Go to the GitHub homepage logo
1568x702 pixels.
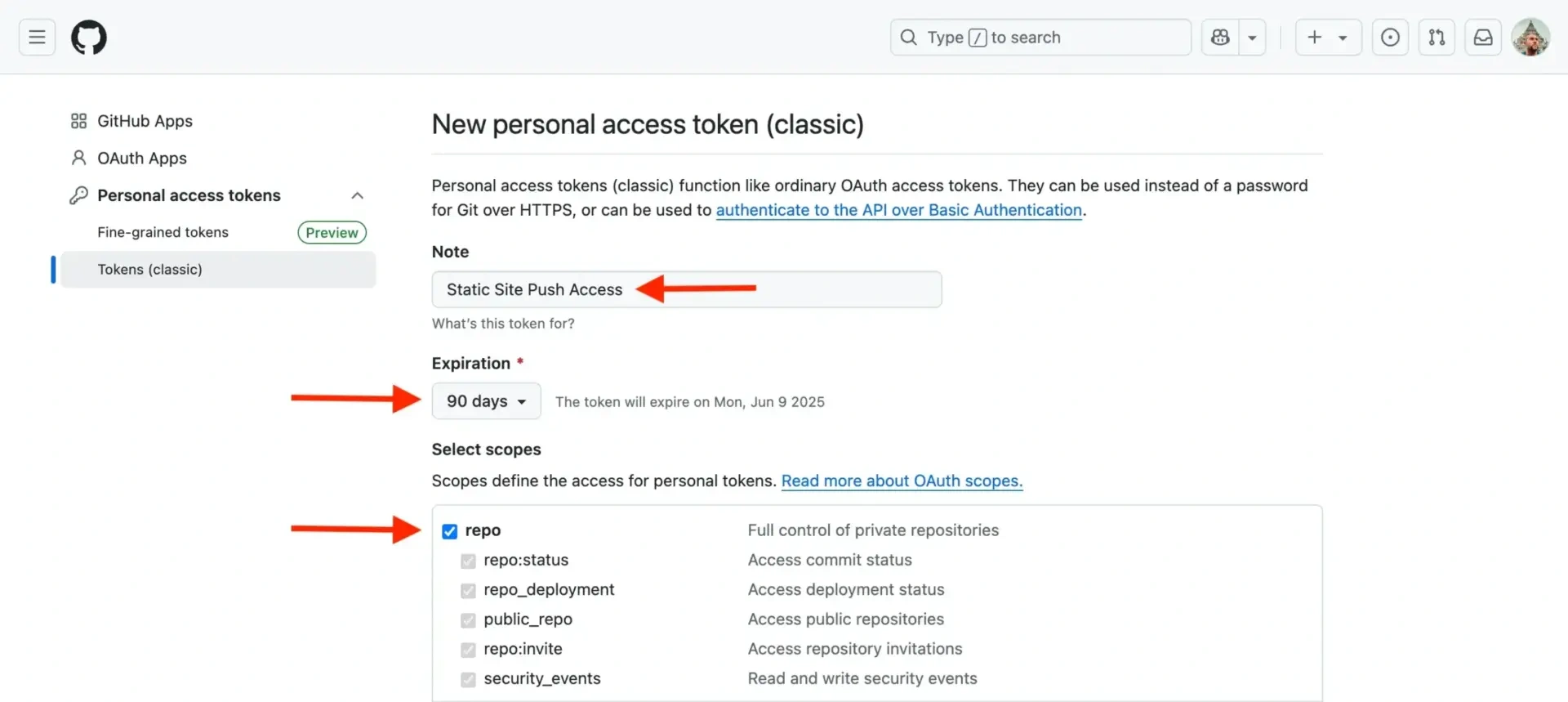click(89, 38)
